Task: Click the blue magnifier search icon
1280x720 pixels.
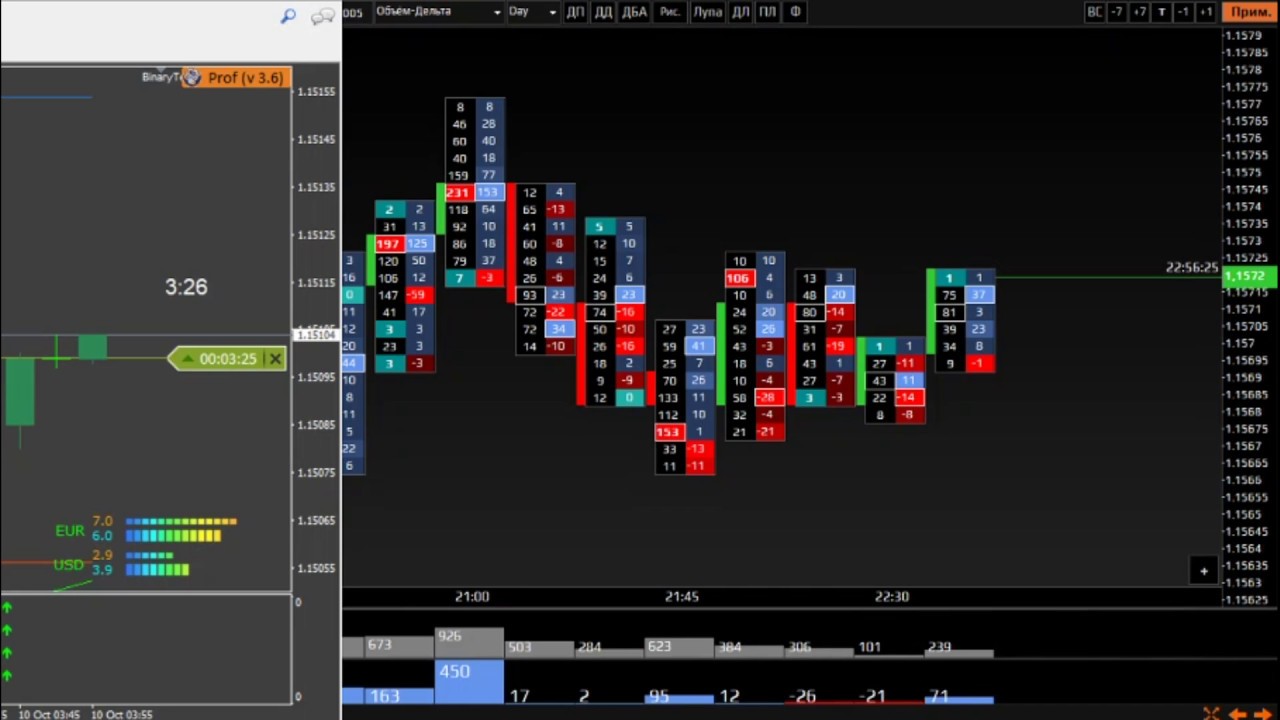Action: (x=288, y=16)
